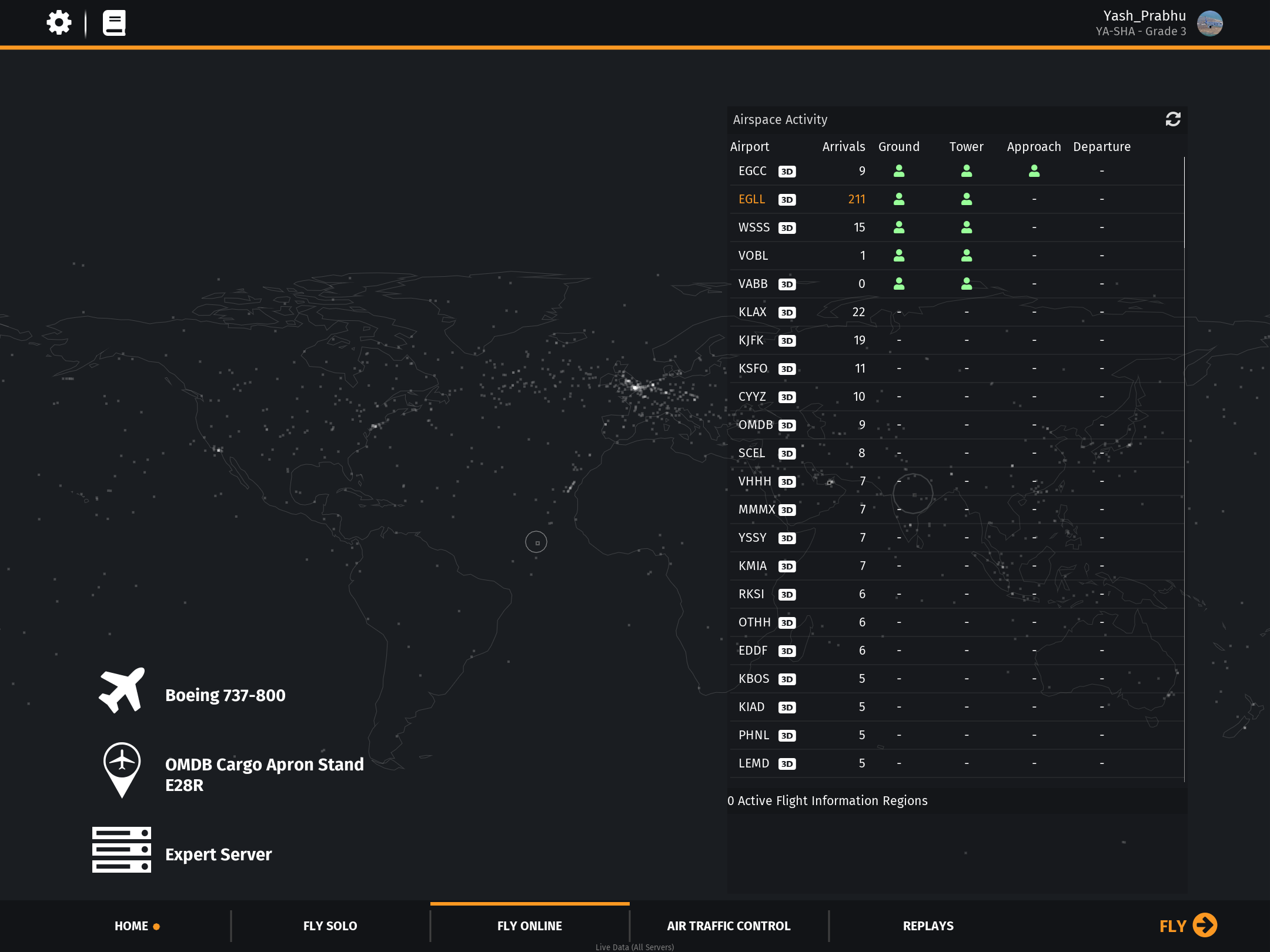Switch to the Fly Solo tab
This screenshot has height=952, width=1270.
330,926
